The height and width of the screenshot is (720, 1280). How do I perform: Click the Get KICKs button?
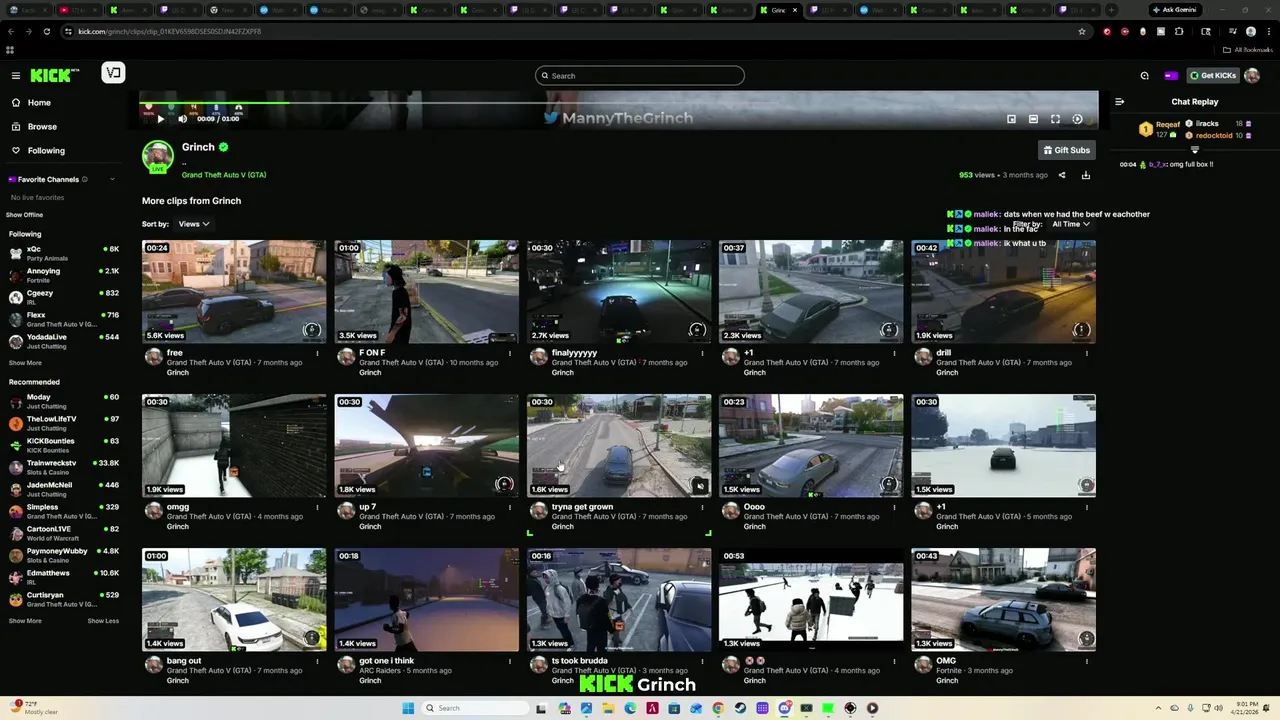tap(1212, 76)
